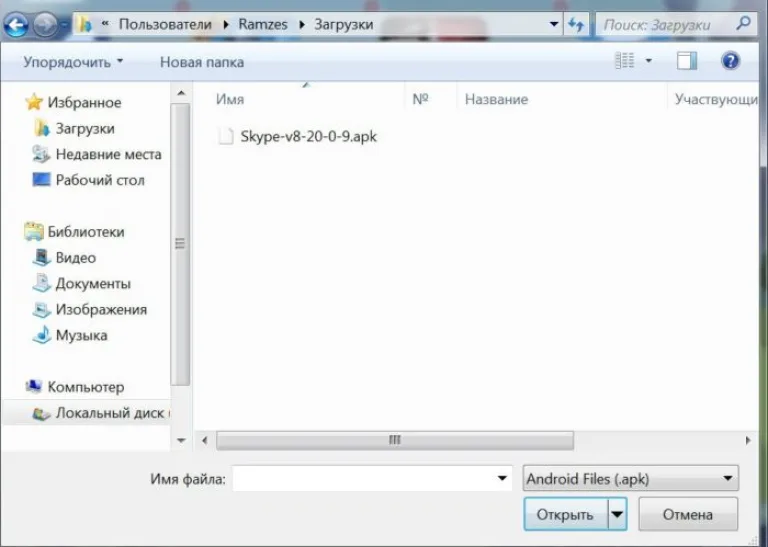This screenshot has width=768, height=547.
Task: Go back using the back arrow
Action: point(16,24)
